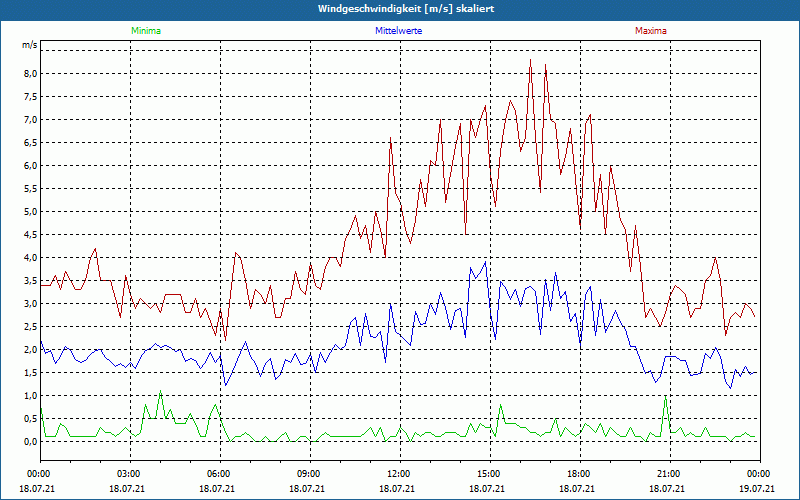Click the 03:00 time axis label
This screenshot has width=800, height=500.
(131, 474)
